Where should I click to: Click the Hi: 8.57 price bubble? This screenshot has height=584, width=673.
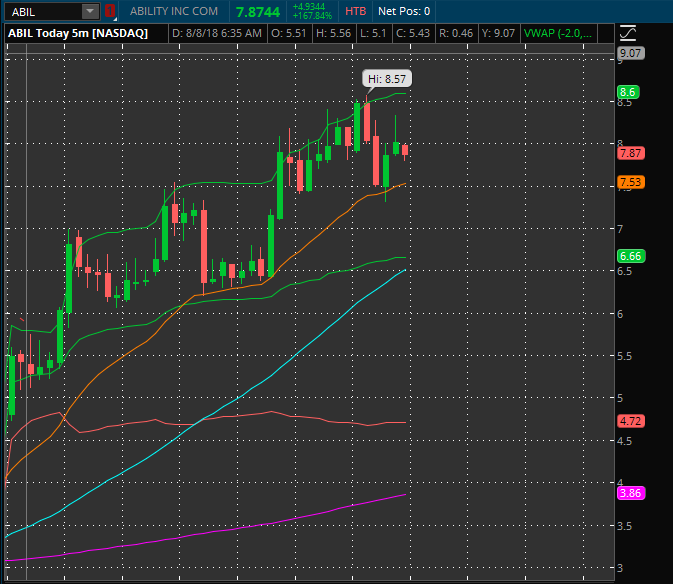click(387, 79)
